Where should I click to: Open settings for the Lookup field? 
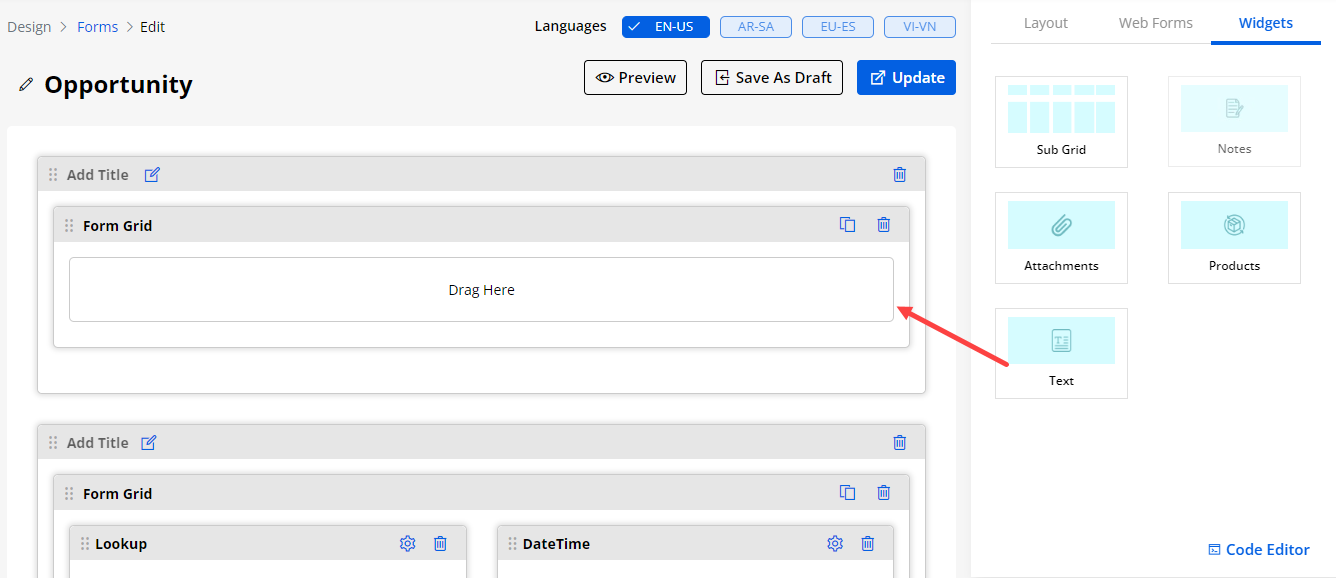tap(407, 543)
